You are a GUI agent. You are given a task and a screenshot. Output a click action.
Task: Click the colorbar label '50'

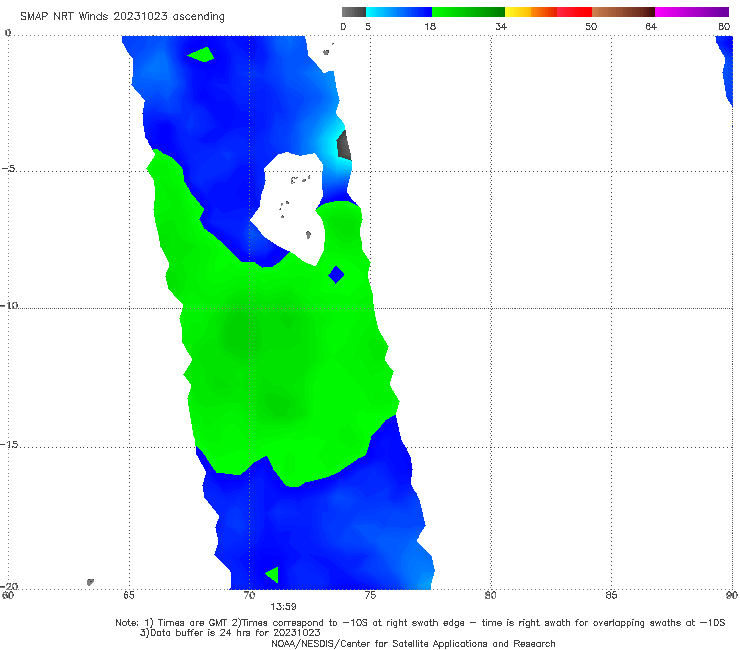[591, 27]
